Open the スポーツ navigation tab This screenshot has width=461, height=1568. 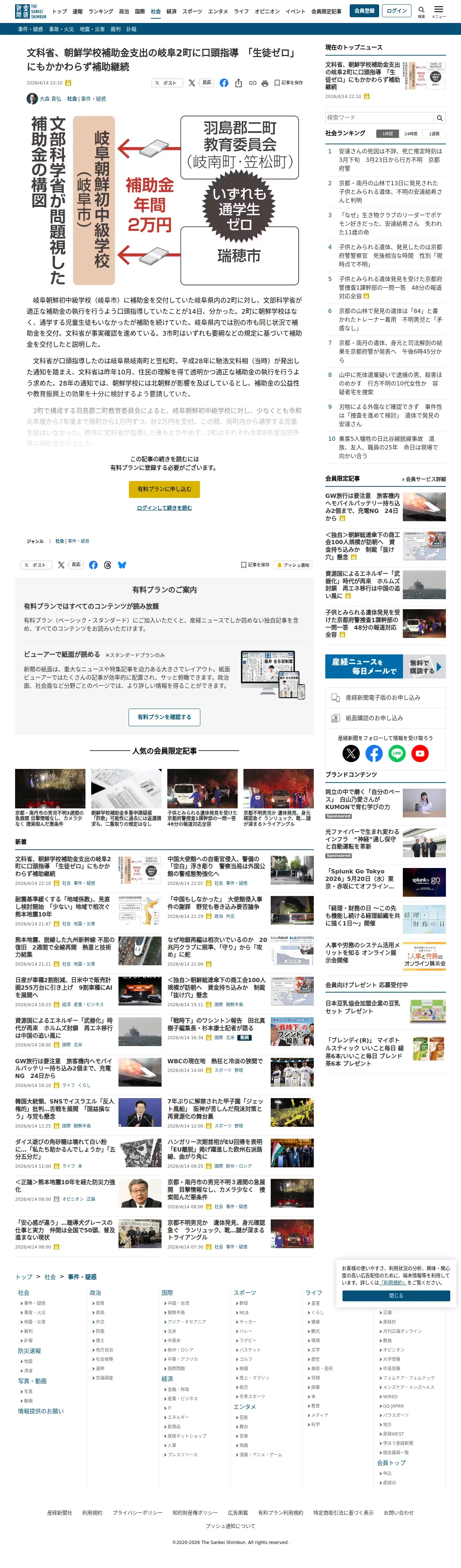click(192, 11)
